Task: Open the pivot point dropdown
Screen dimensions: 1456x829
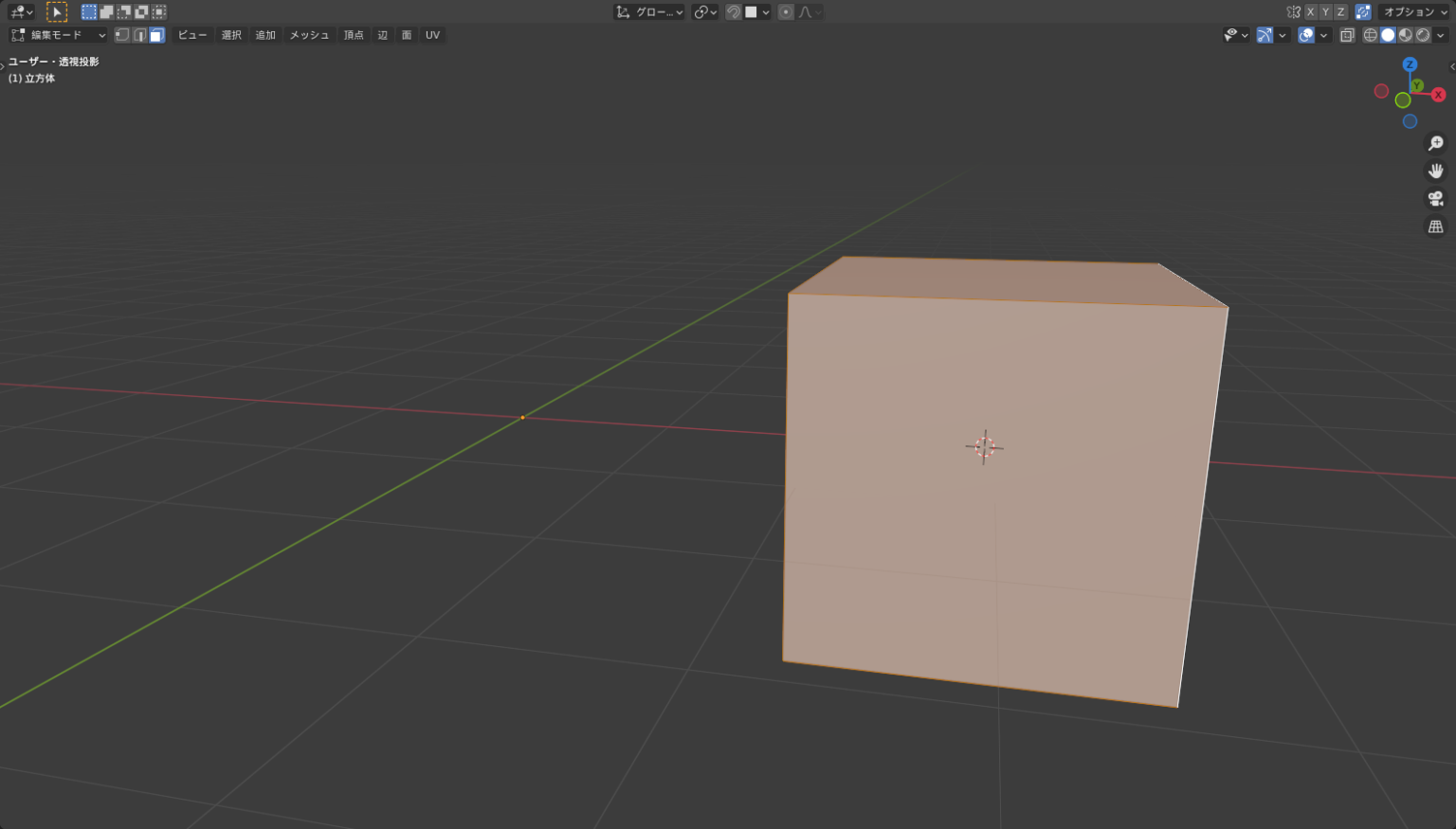Action: pyautogui.click(x=705, y=11)
